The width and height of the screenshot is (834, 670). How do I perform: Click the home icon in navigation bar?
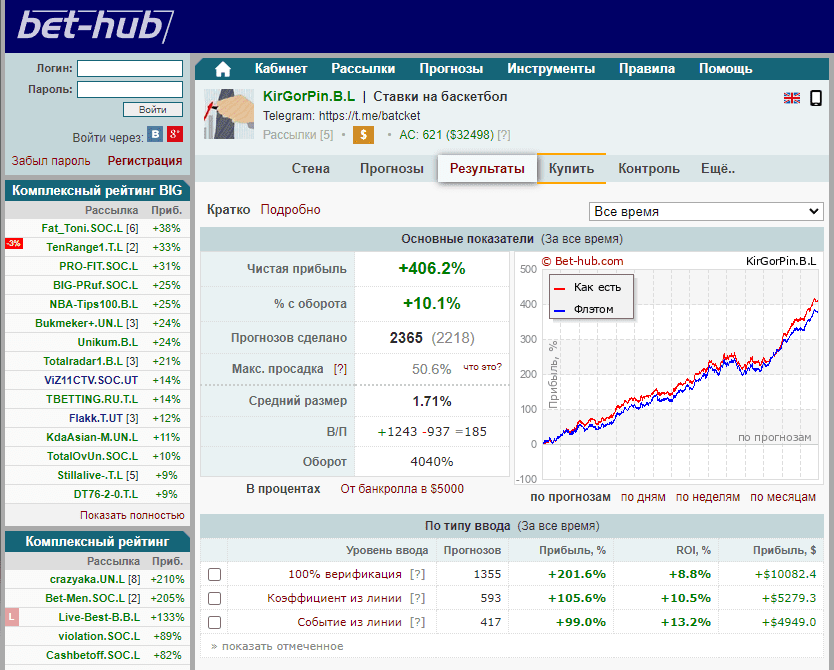click(x=222, y=69)
